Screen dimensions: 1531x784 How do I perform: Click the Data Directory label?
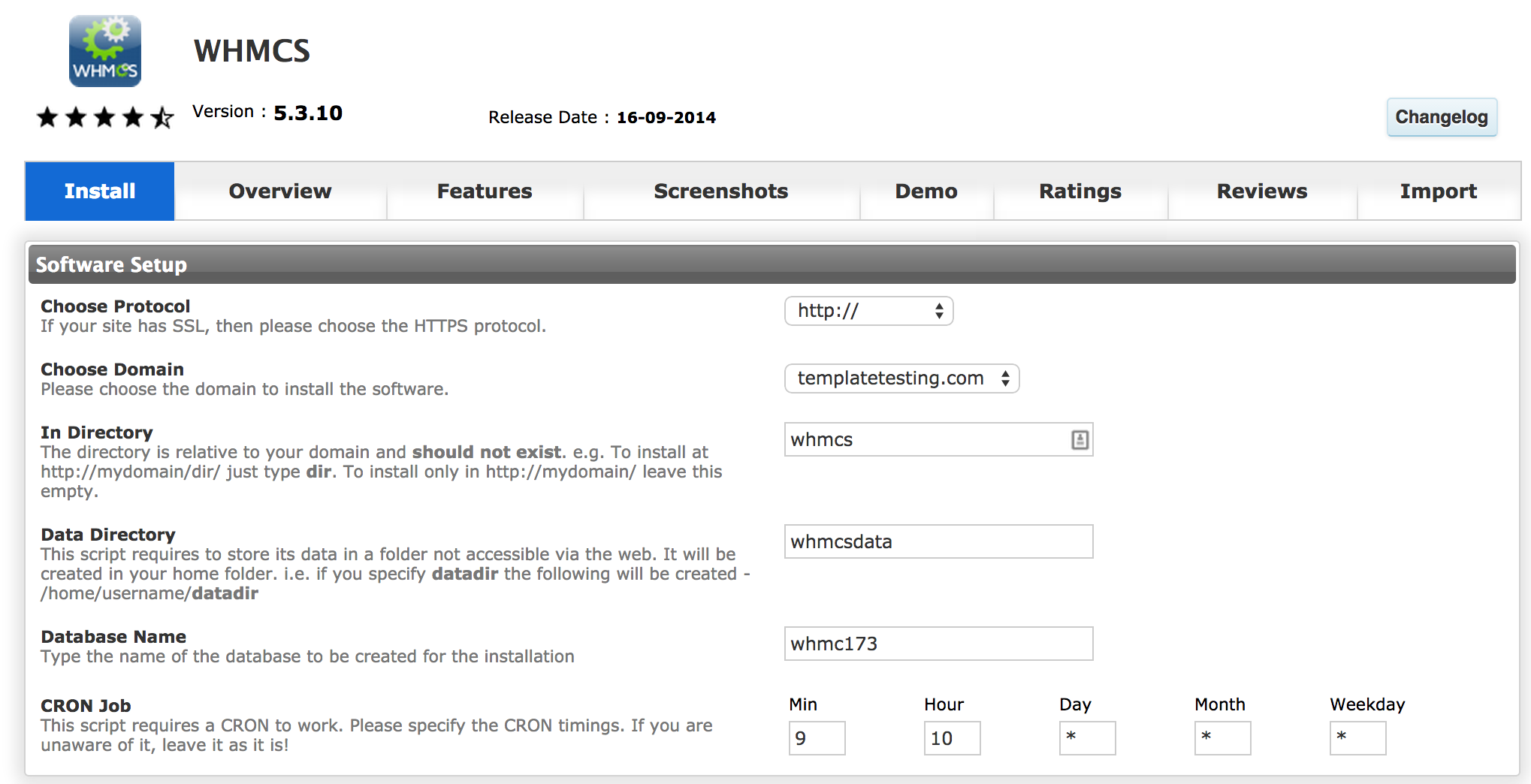pyautogui.click(x=107, y=535)
